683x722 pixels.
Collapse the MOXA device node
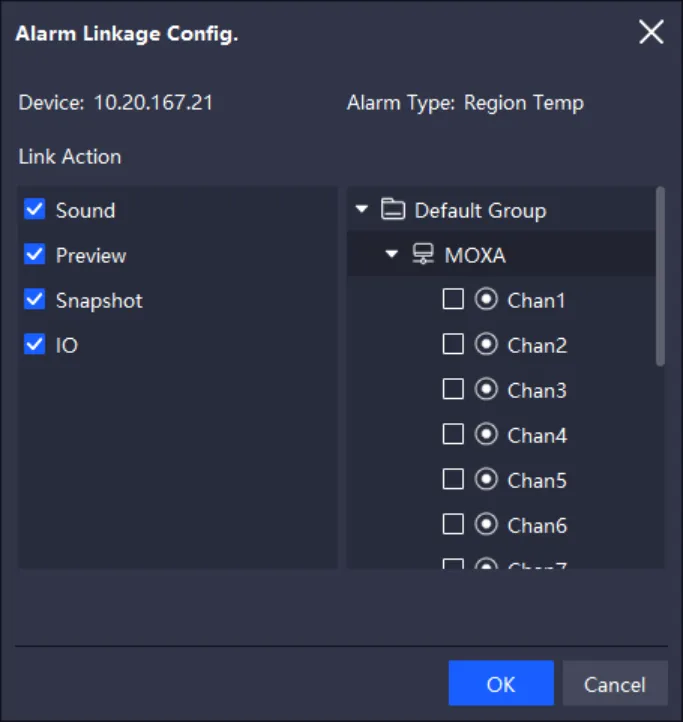(392, 255)
